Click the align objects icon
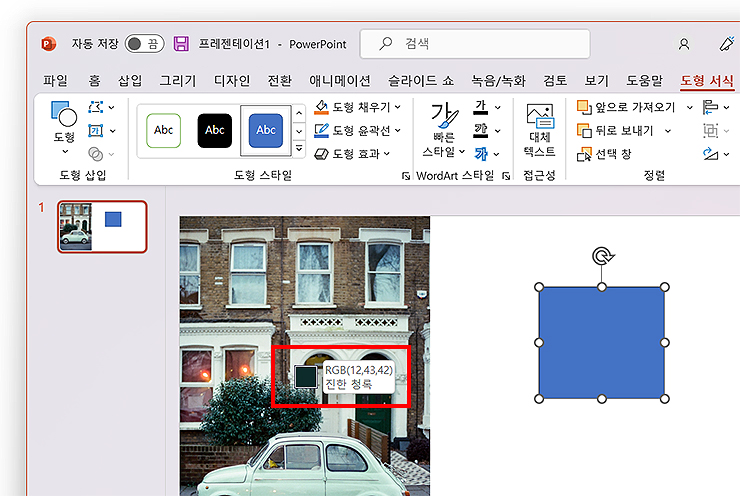The image size is (740, 496). pyautogui.click(x=709, y=107)
